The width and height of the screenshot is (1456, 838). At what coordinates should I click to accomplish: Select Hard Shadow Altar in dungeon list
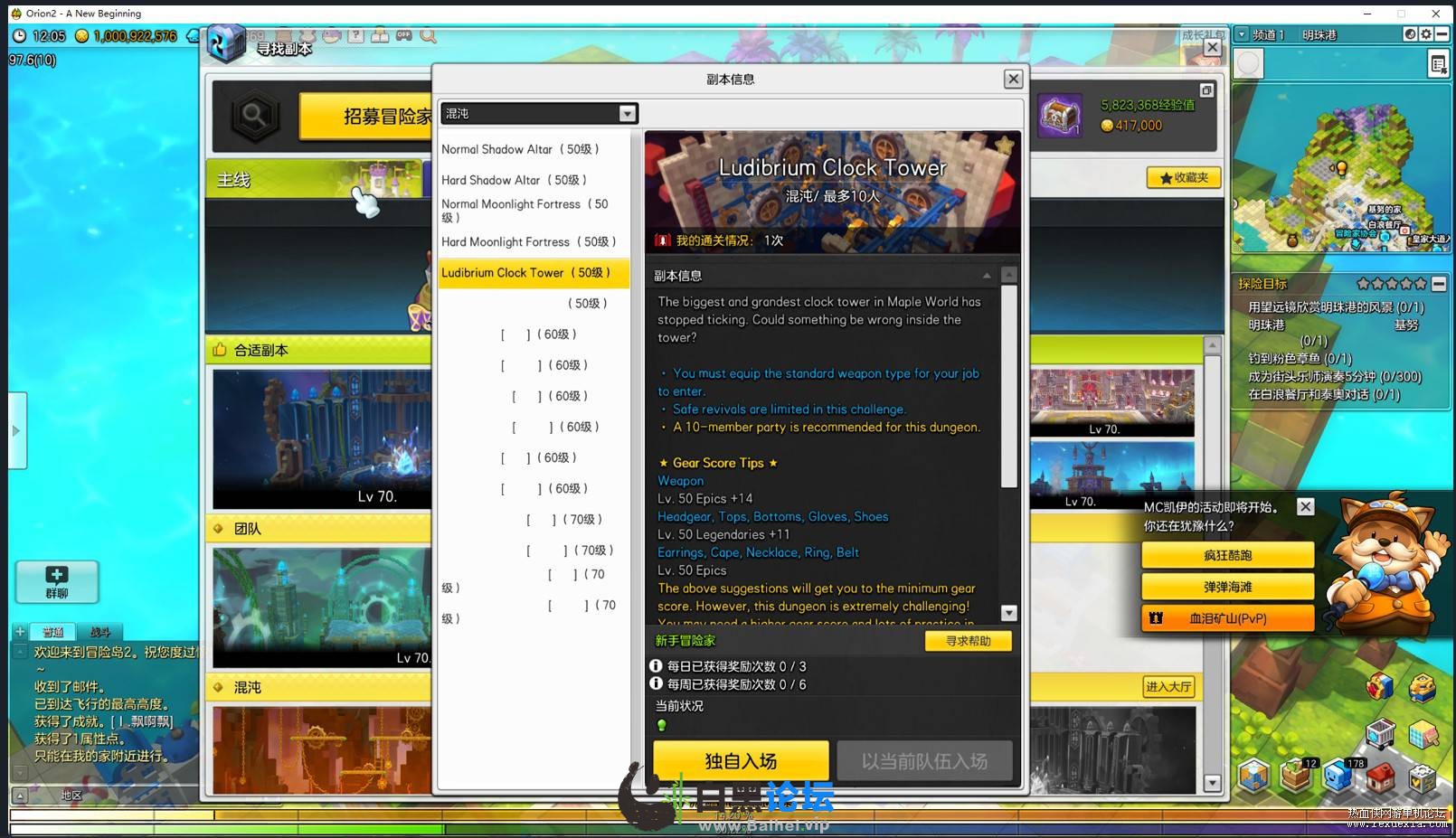514,180
